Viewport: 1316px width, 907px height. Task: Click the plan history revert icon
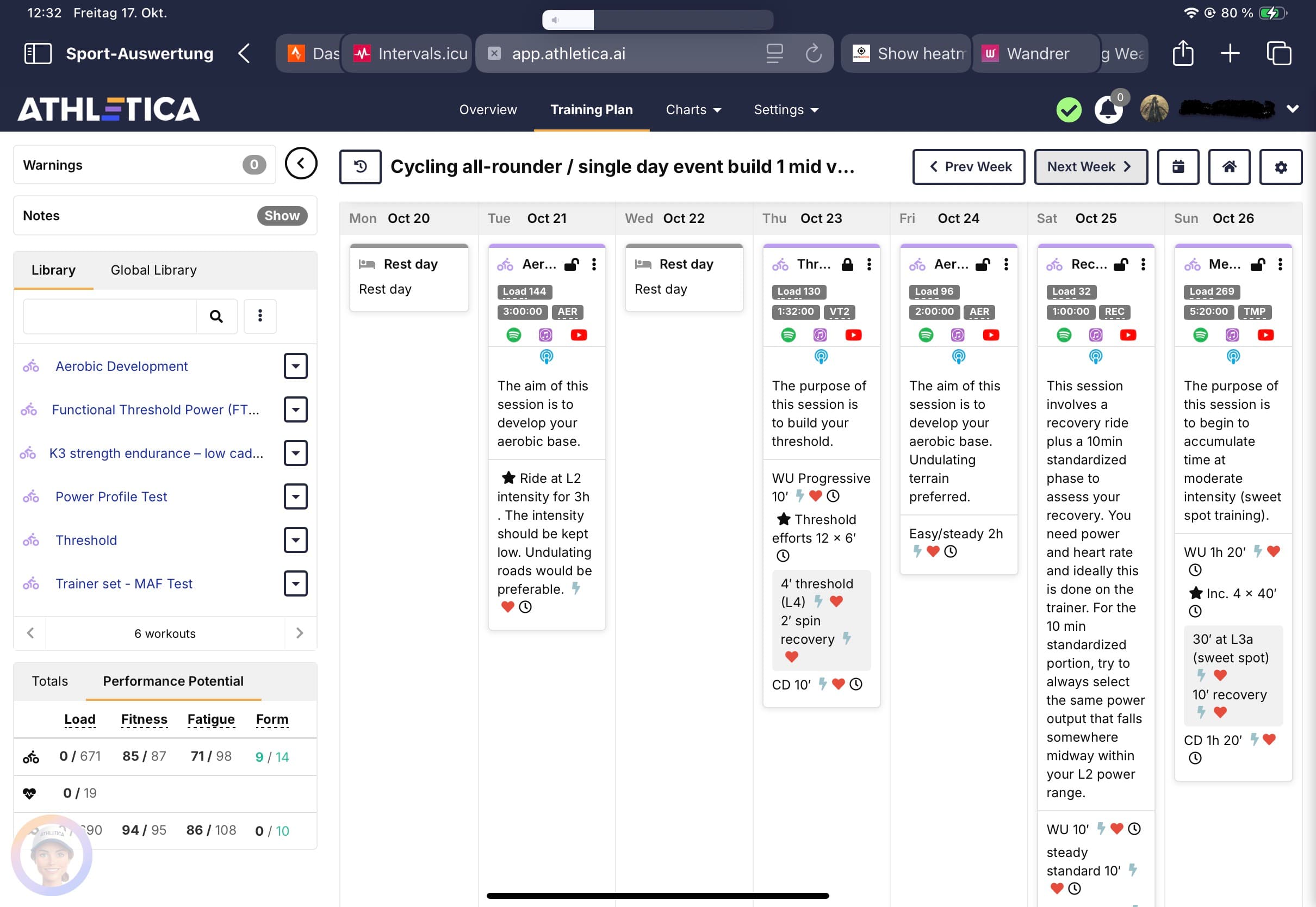click(x=360, y=166)
